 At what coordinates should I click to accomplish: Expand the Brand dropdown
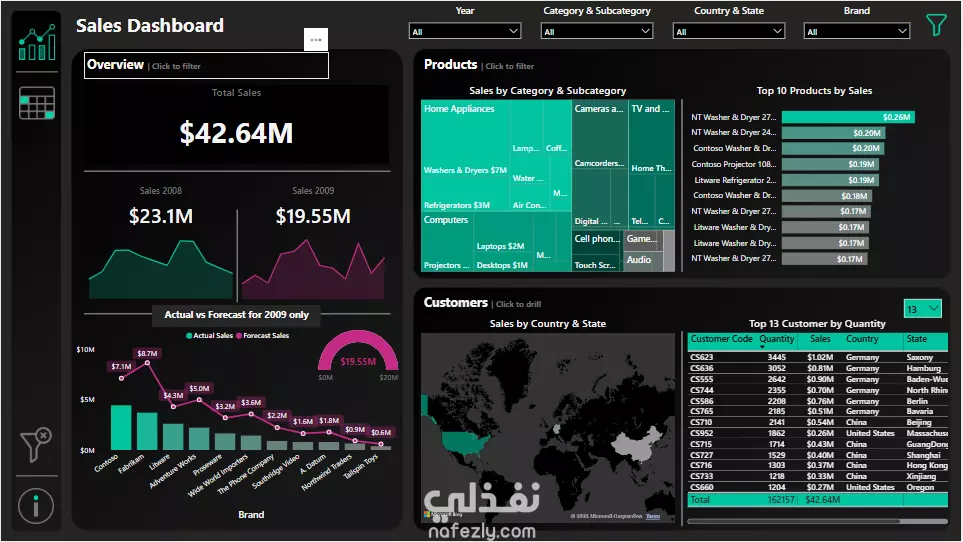856,31
